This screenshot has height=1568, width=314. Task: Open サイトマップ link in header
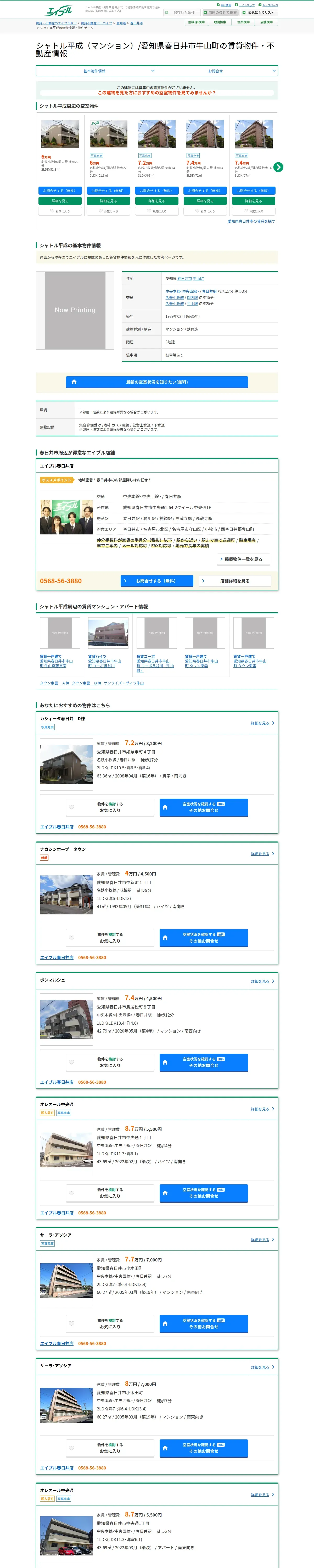point(247,5)
